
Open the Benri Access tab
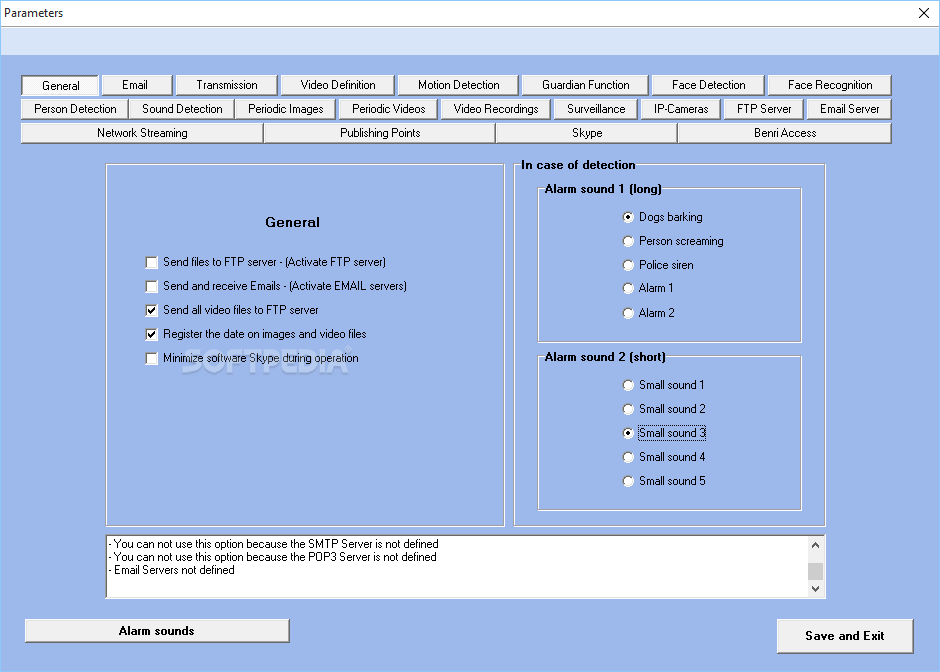point(785,133)
